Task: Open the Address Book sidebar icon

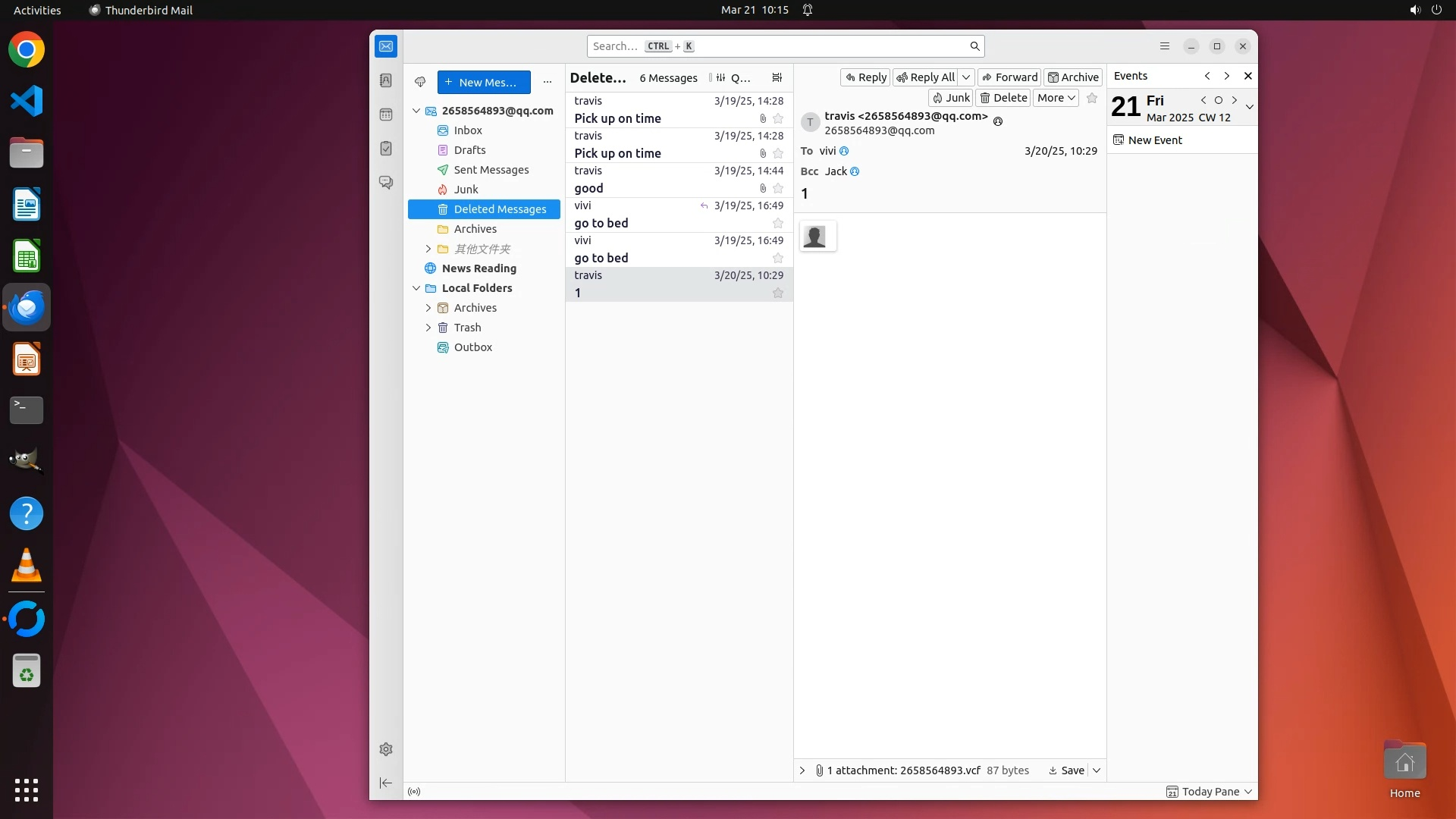Action: [386, 80]
